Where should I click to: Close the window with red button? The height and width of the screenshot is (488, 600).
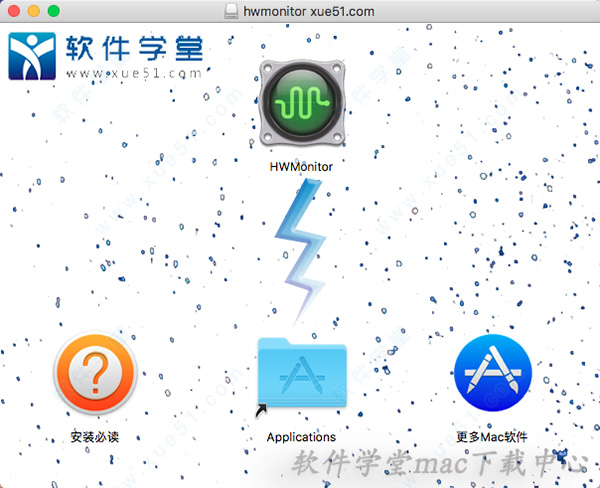(x=14, y=11)
